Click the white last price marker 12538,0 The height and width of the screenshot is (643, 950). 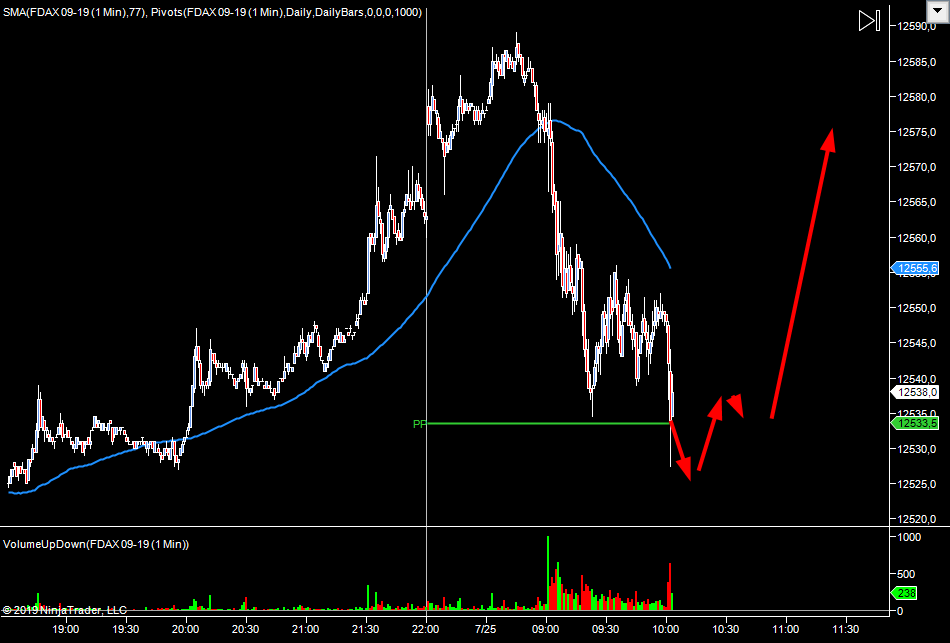[915, 393]
